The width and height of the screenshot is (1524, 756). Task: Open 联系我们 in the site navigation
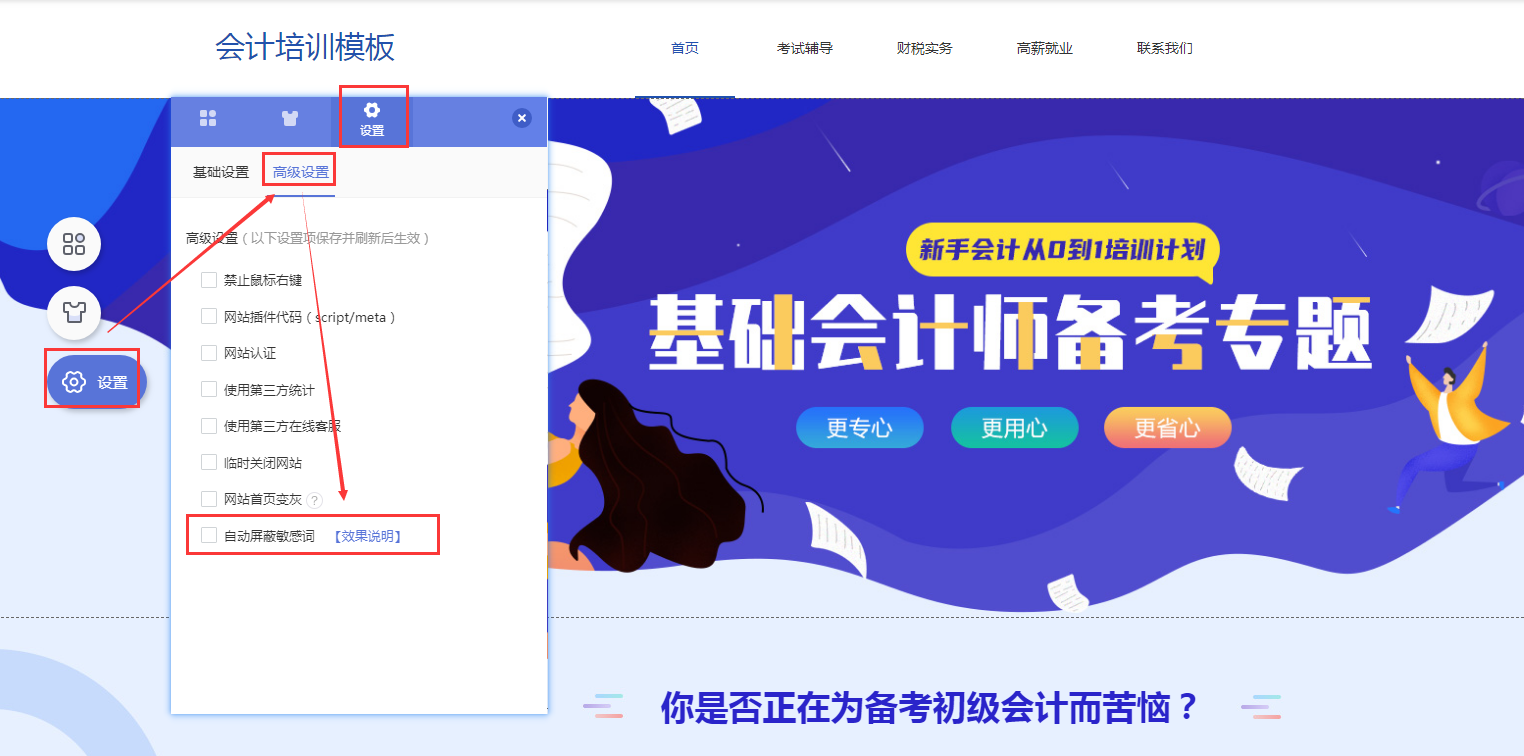(x=1164, y=48)
